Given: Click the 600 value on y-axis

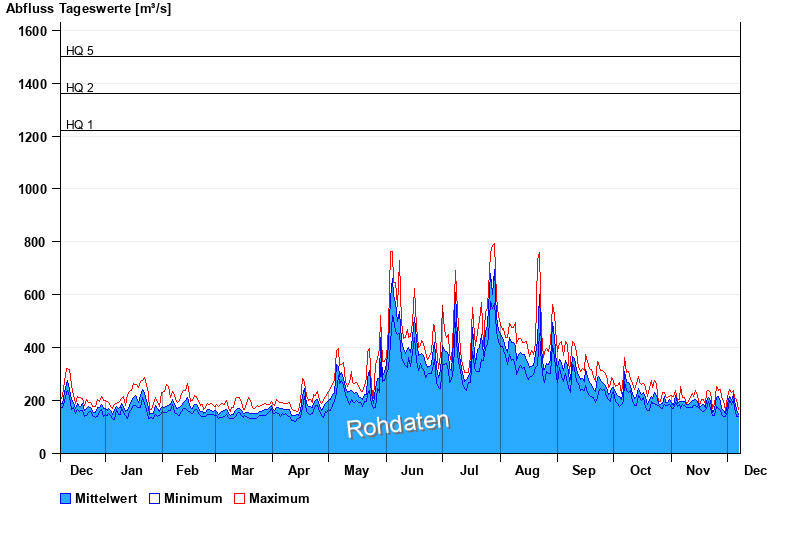Looking at the screenshot, I should tap(36, 295).
